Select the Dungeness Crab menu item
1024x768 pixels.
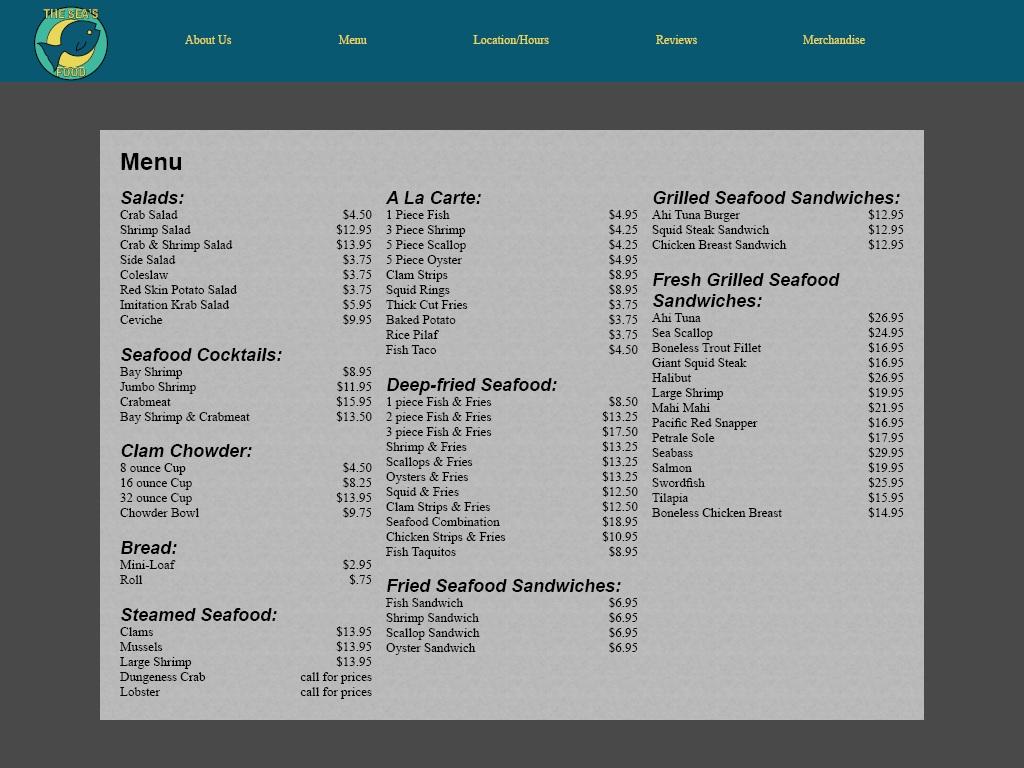click(162, 677)
